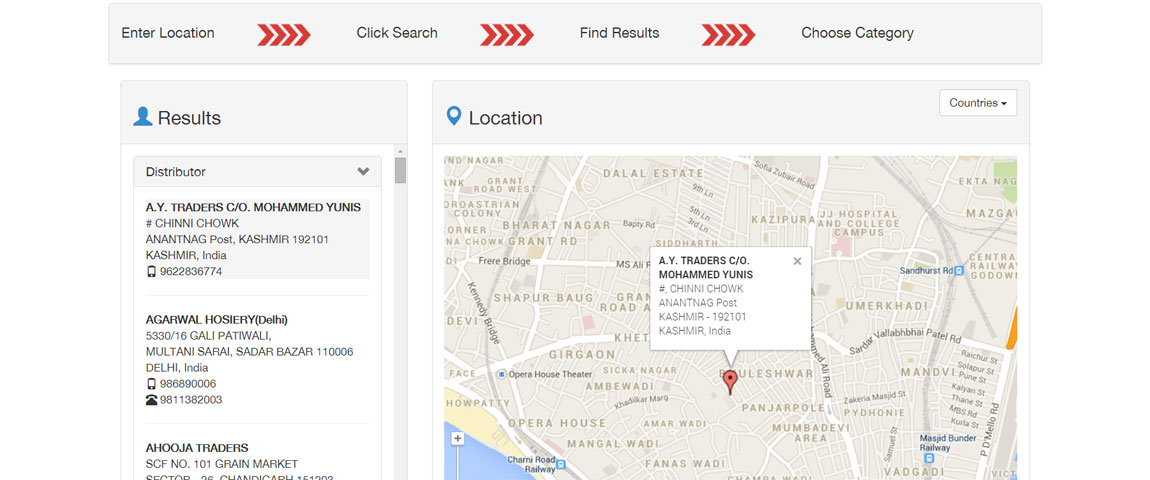Select Agarwal Hosiery (Delhi) listing
This screenshot has height=480, width=1150.
pos(217,320)
